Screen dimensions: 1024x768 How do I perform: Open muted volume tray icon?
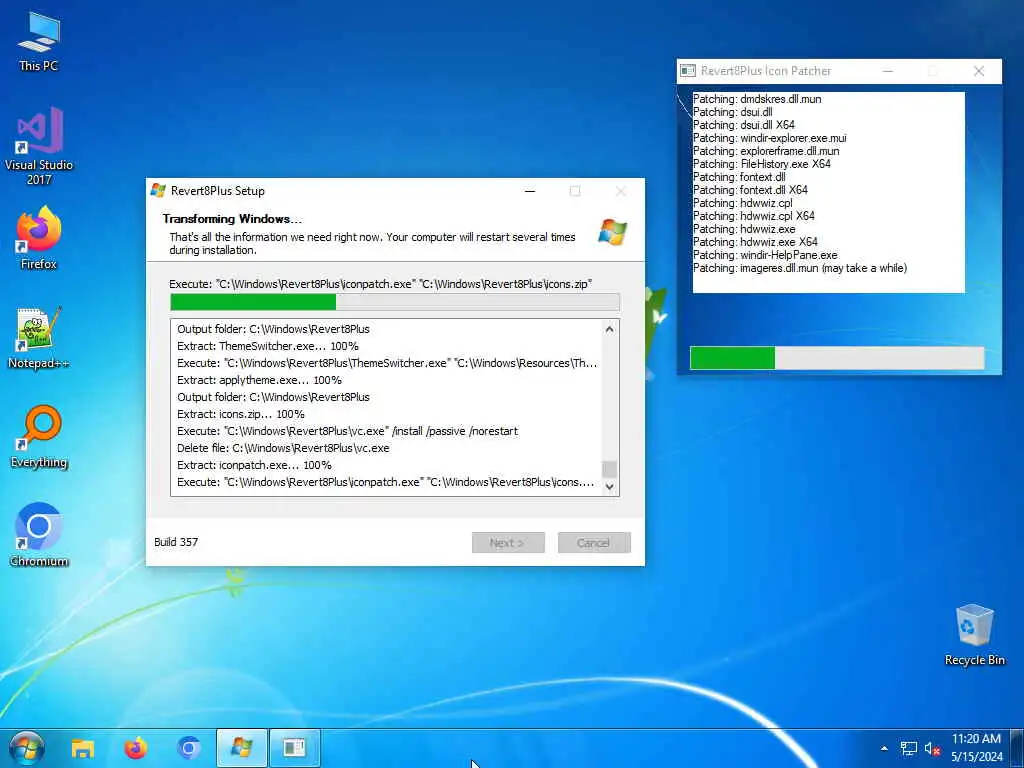tap(931, 748)
